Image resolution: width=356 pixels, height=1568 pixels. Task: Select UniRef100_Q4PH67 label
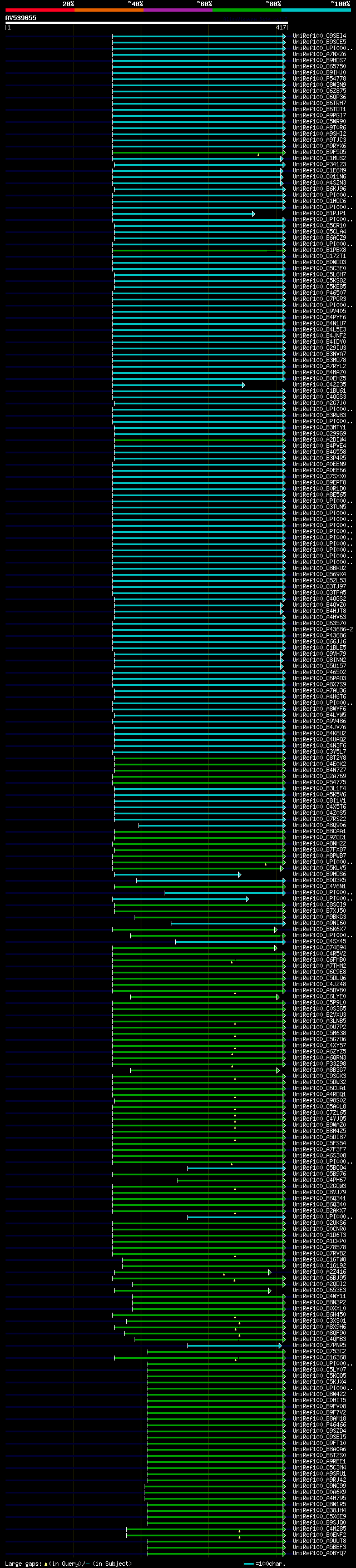[x=319, y=1180]
